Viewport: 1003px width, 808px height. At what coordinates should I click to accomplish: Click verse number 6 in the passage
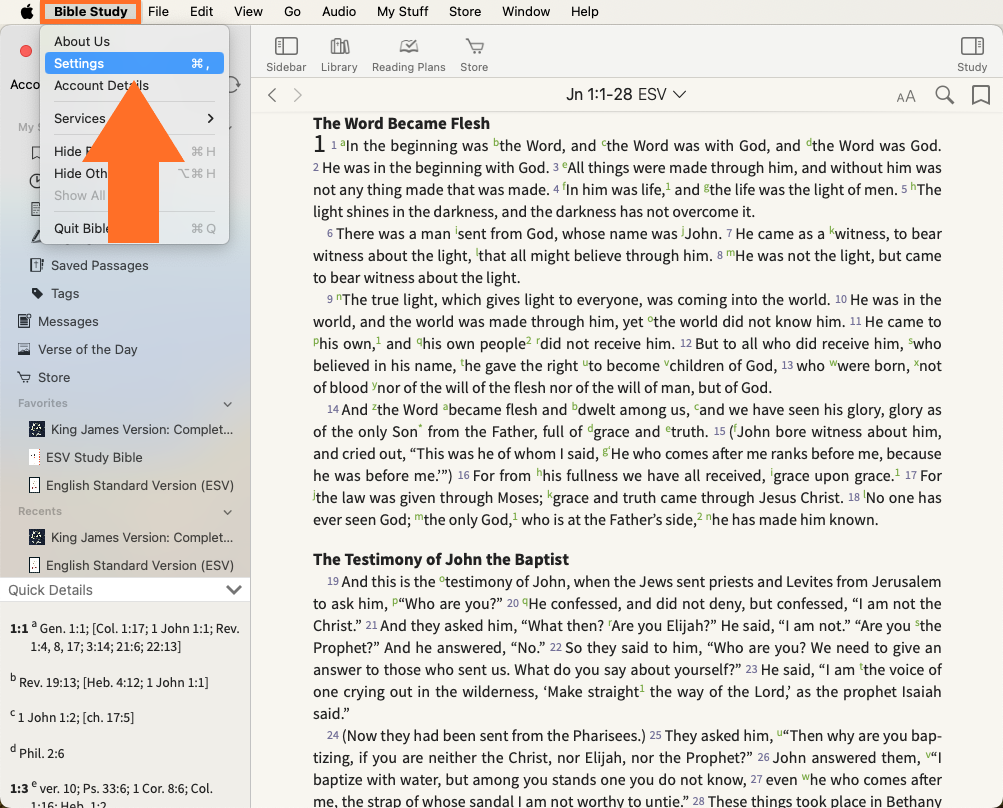[x=330, y=234]
